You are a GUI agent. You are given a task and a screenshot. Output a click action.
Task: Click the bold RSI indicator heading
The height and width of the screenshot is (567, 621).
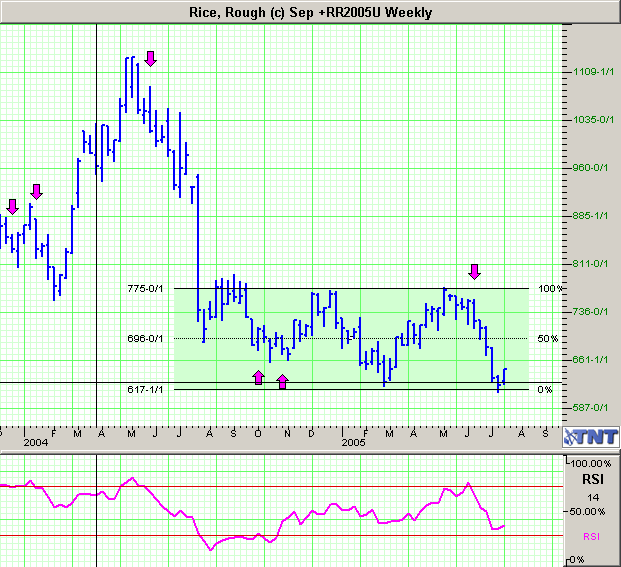click(589, 480)
